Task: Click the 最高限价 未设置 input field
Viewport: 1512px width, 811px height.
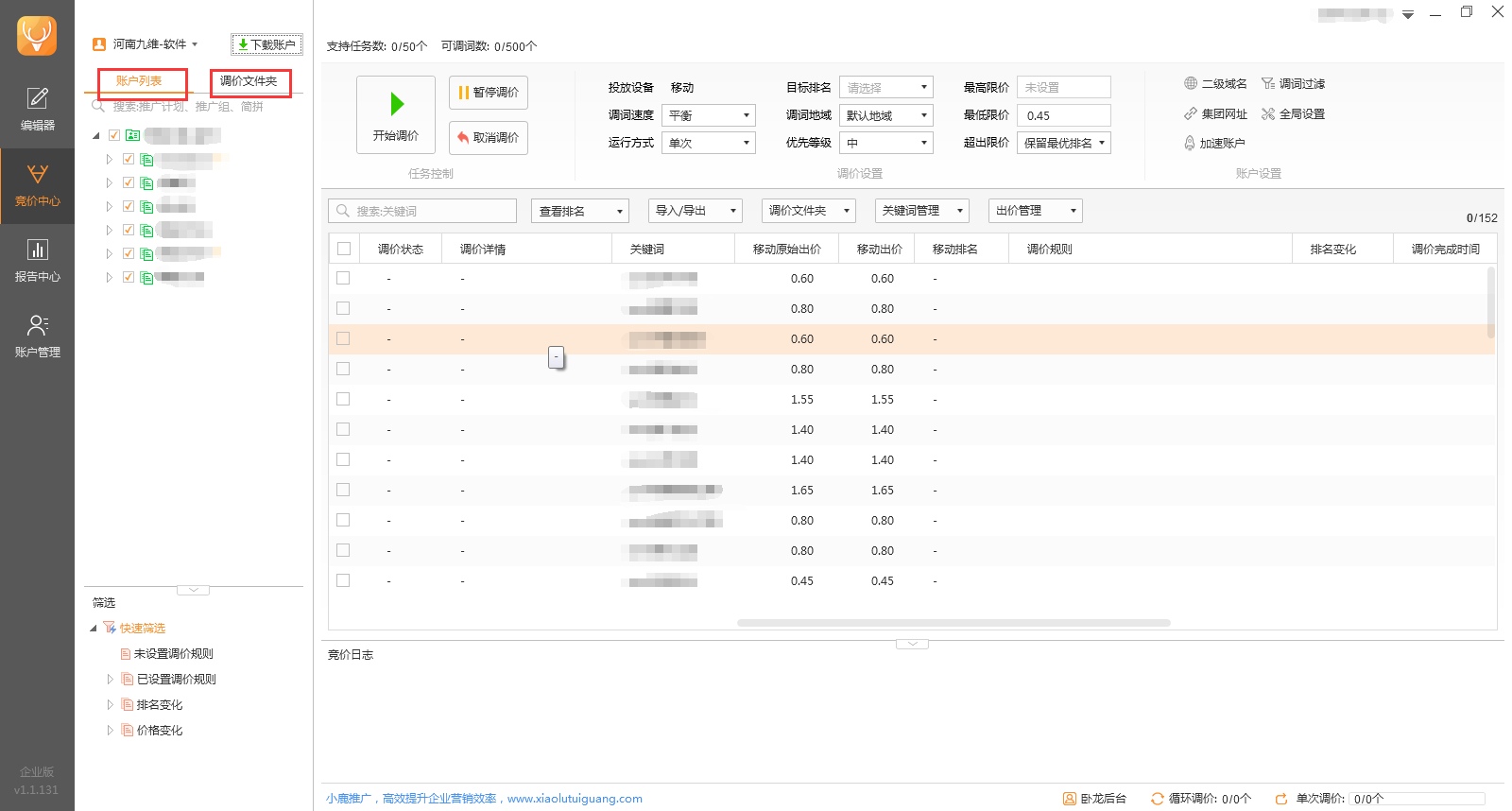Action: (1064, 87)
